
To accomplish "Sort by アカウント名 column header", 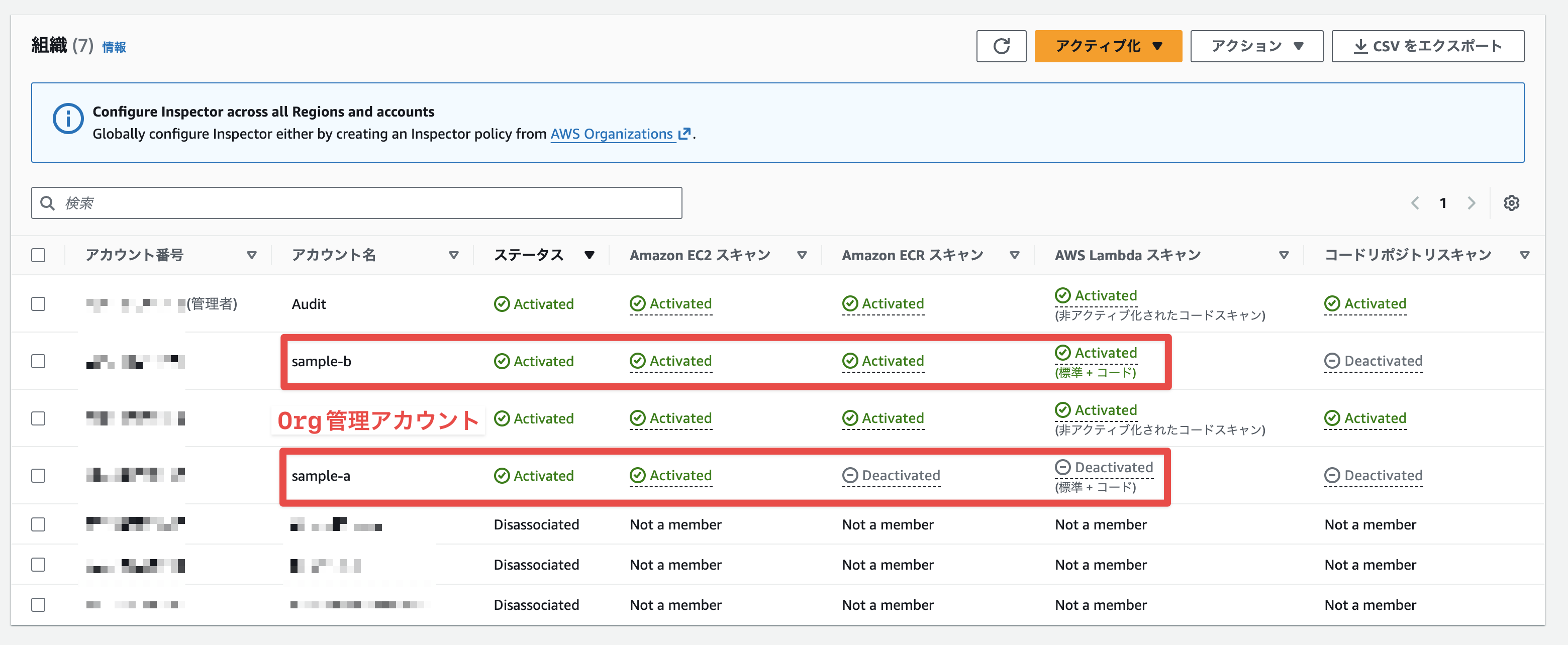I will (334, 255).
